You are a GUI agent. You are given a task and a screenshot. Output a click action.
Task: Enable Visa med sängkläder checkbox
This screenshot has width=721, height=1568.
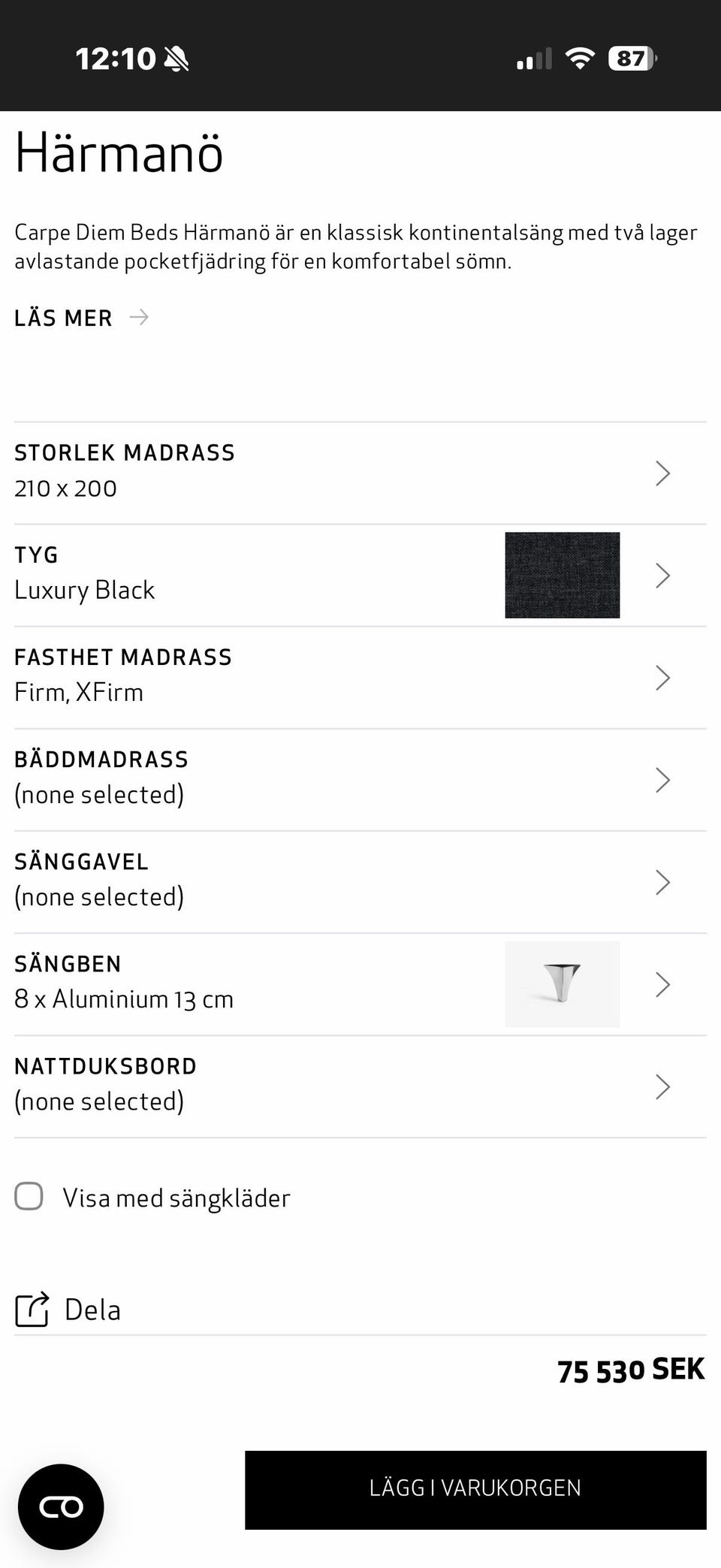[29, 1196]
